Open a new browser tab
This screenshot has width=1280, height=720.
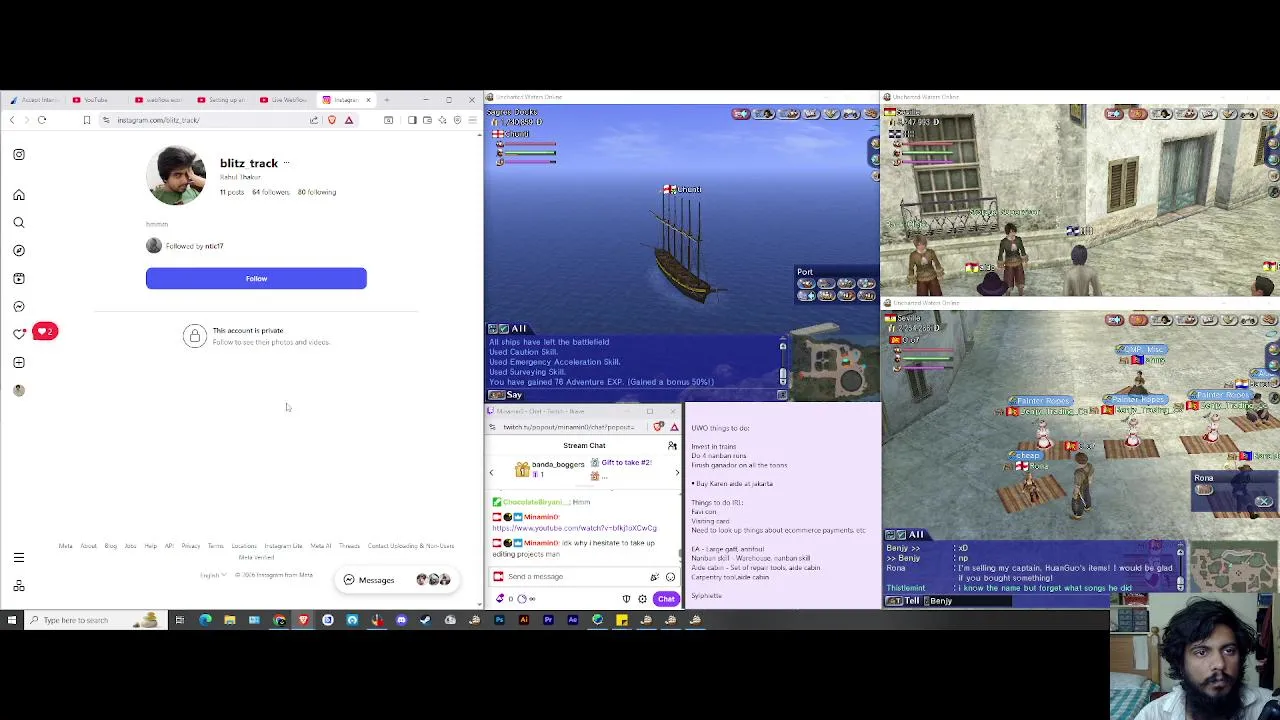coord(387,100)
